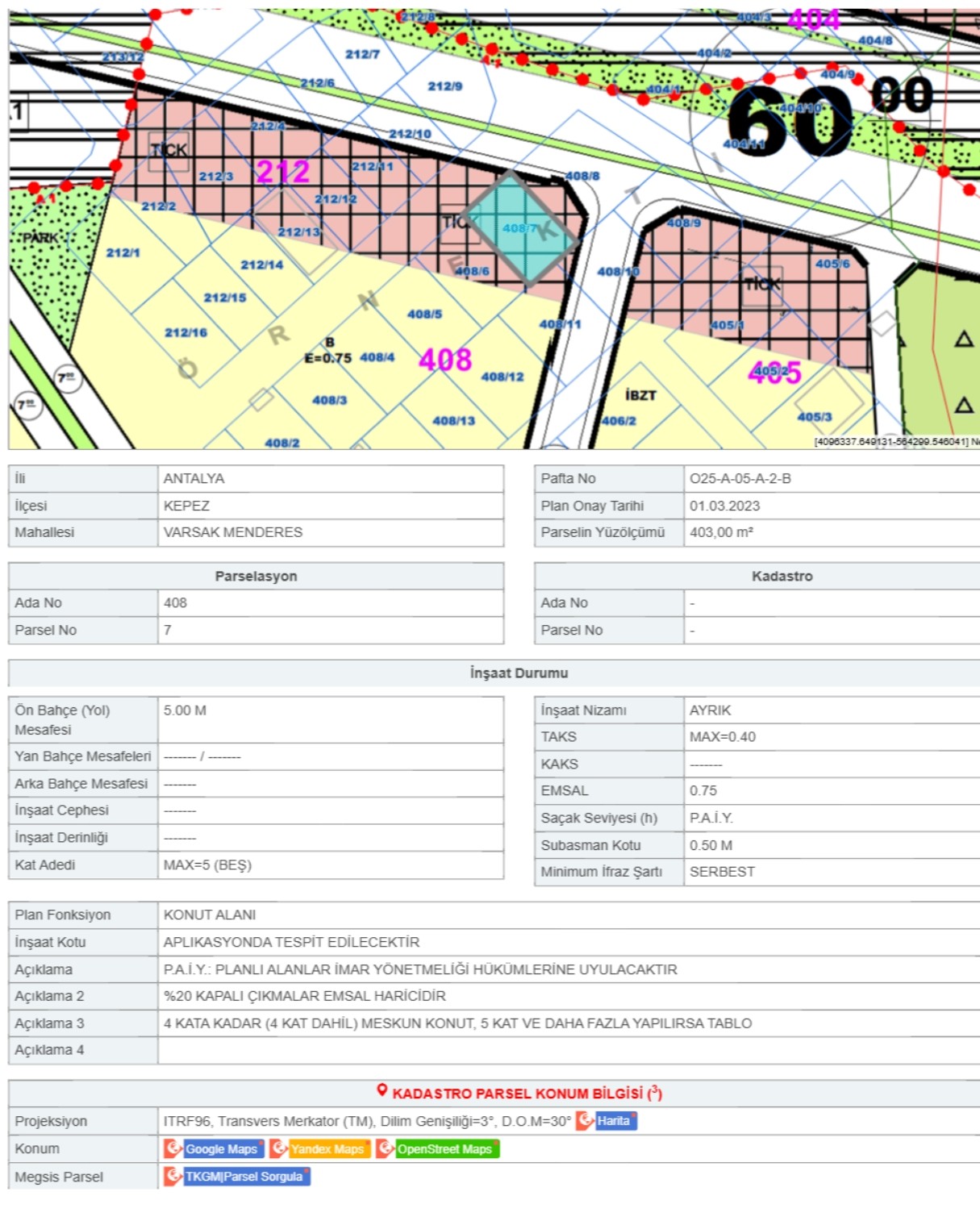Open the Google Maps link

[219, 1148]
